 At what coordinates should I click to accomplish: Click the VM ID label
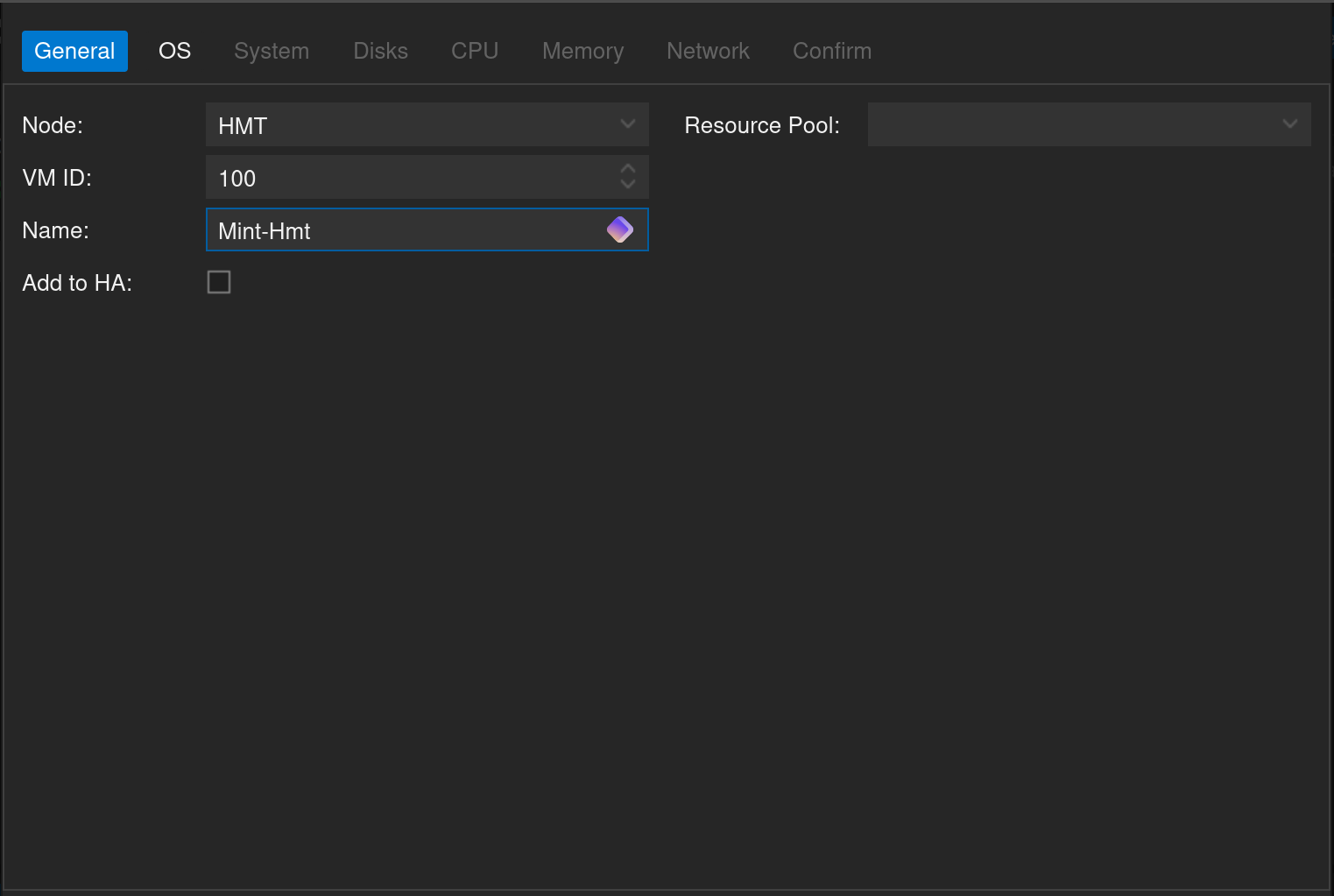coord(57,178)
